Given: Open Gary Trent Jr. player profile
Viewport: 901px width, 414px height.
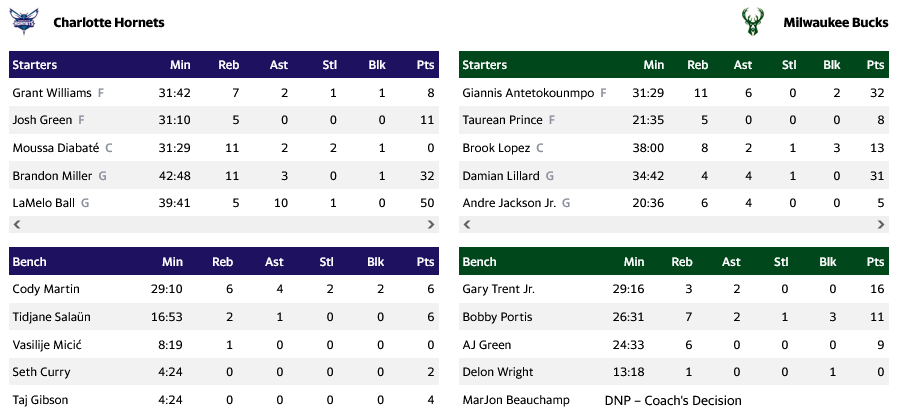Looking at the screenshot, I should 499,289.
